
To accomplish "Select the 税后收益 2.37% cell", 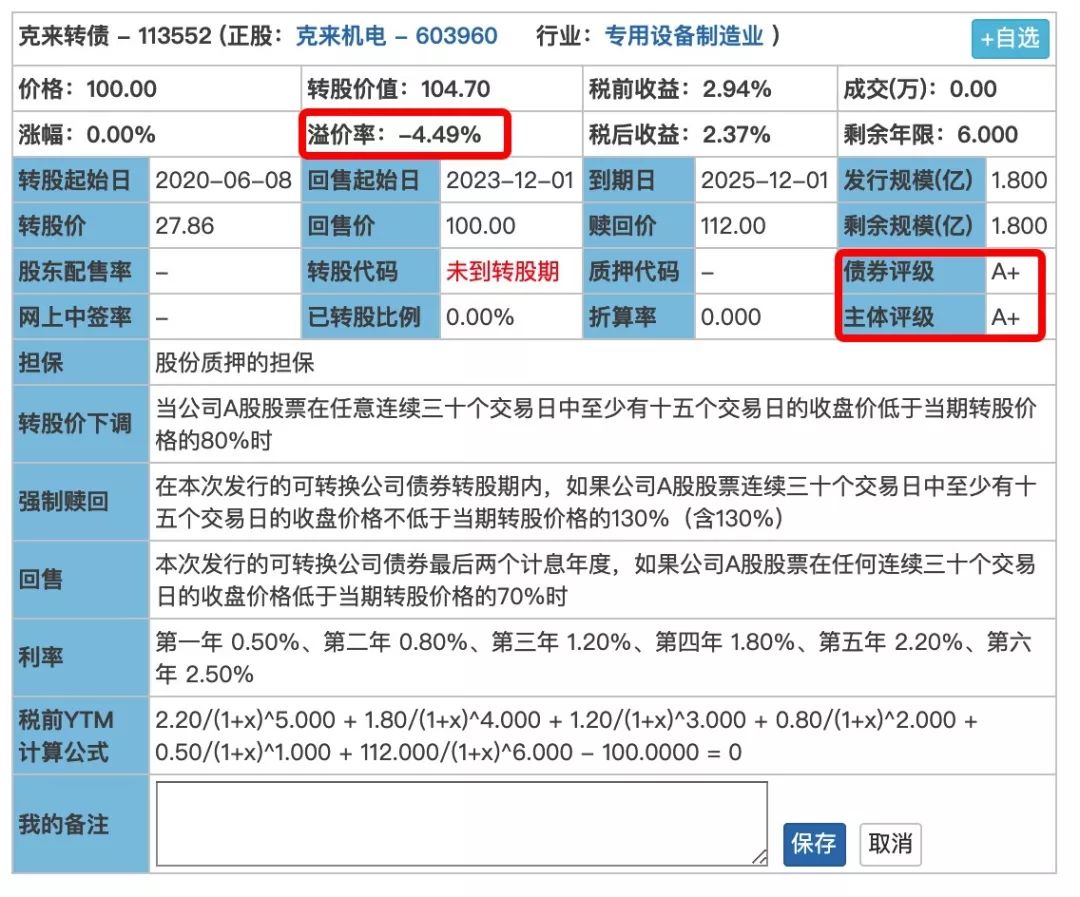I will pos(709,134).
